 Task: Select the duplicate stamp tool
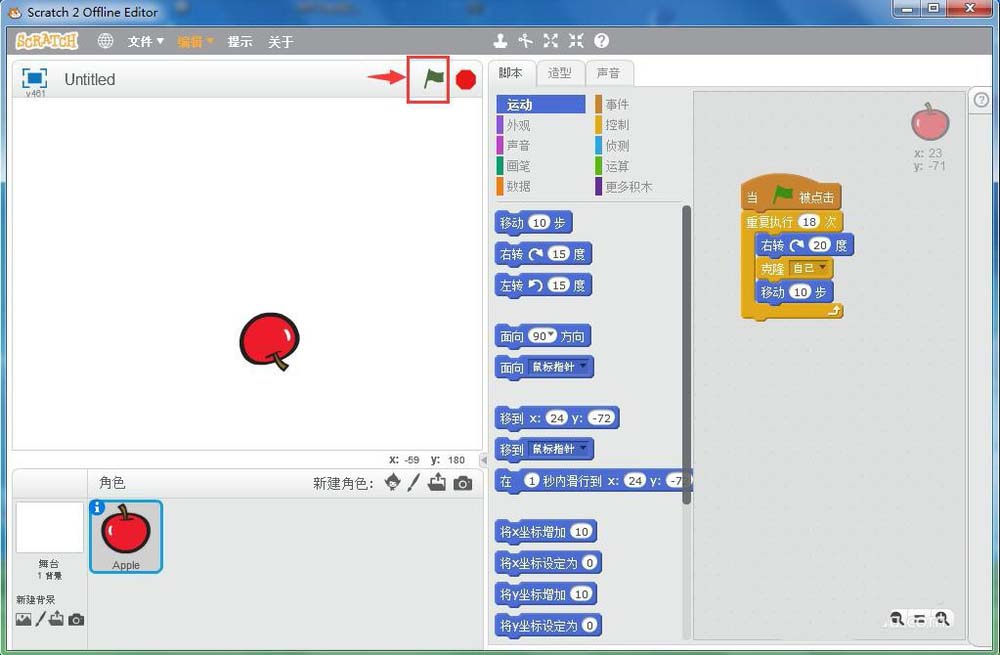(500, 41)
